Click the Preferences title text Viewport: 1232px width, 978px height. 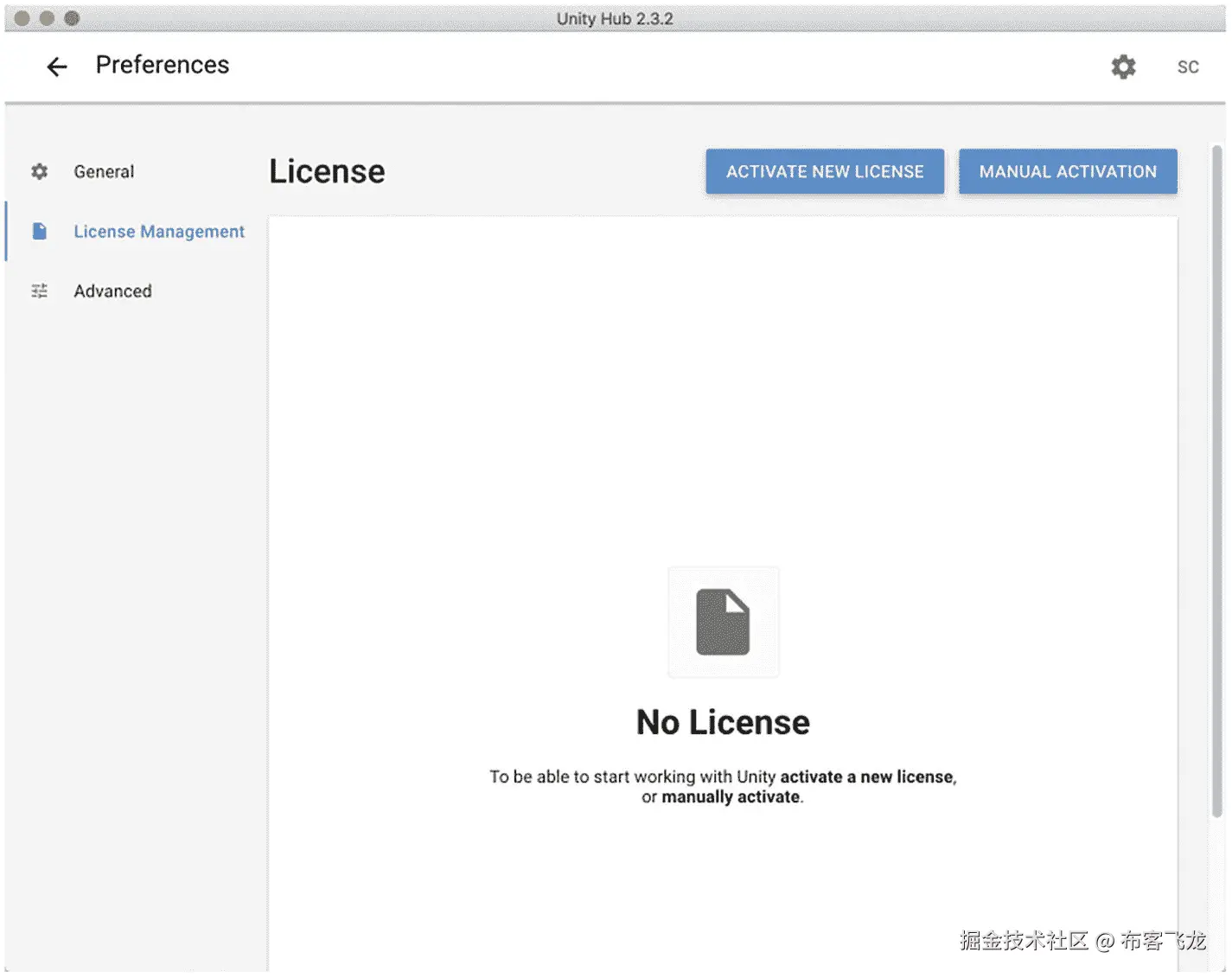pos(163,65)
